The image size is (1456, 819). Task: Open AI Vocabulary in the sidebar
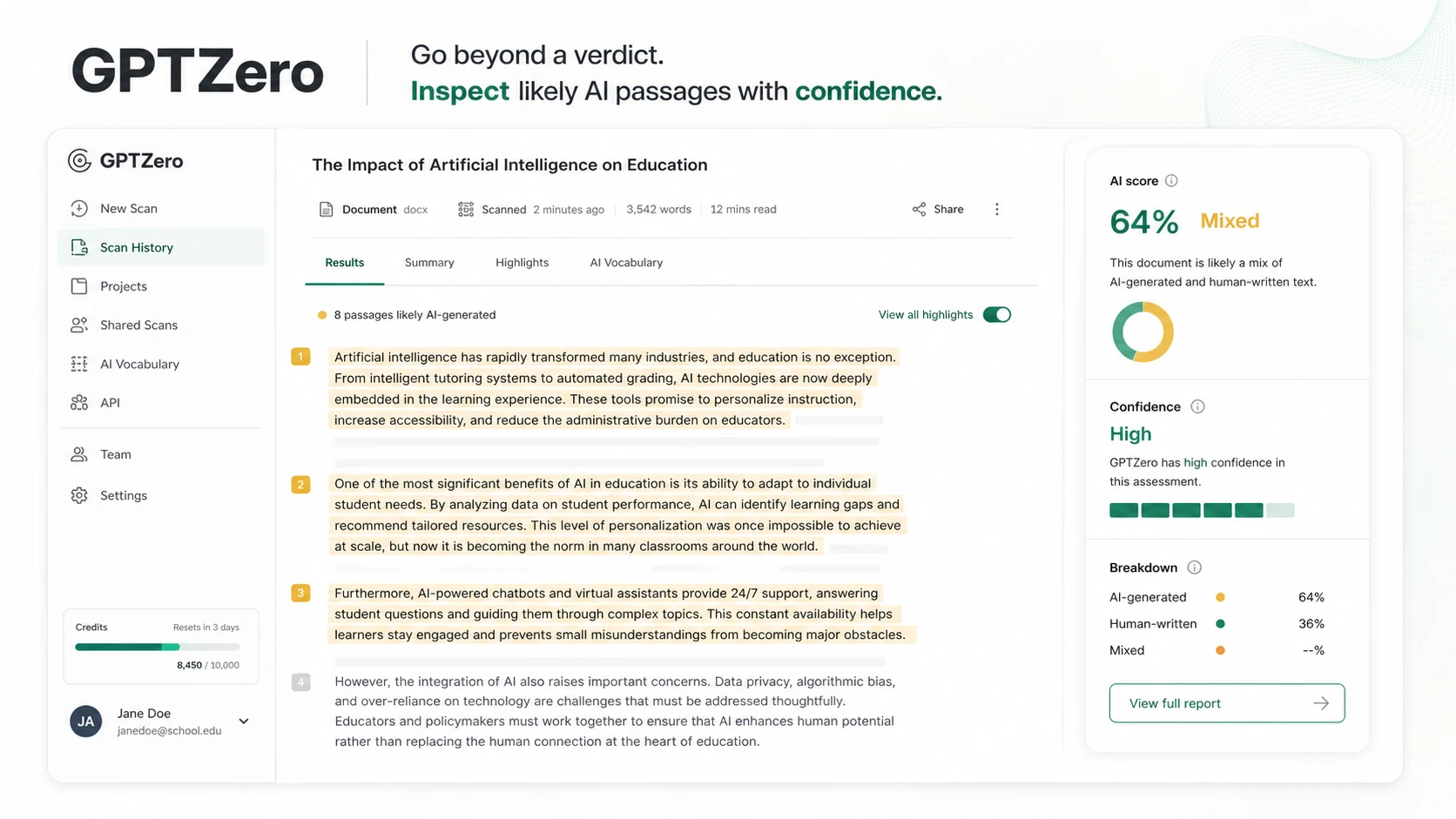pyautogui.click(x=161, y=364)
